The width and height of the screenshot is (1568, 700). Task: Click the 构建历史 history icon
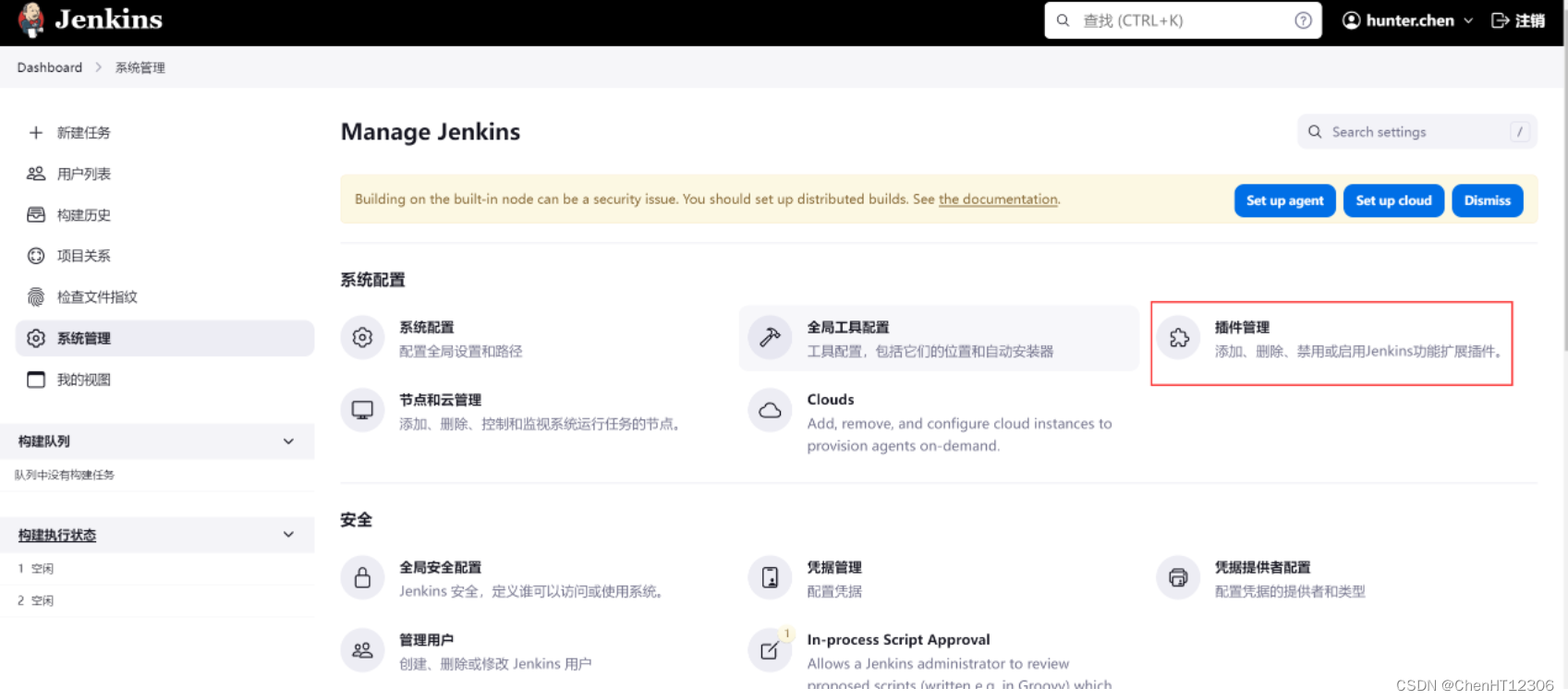[x=36, y=215]
